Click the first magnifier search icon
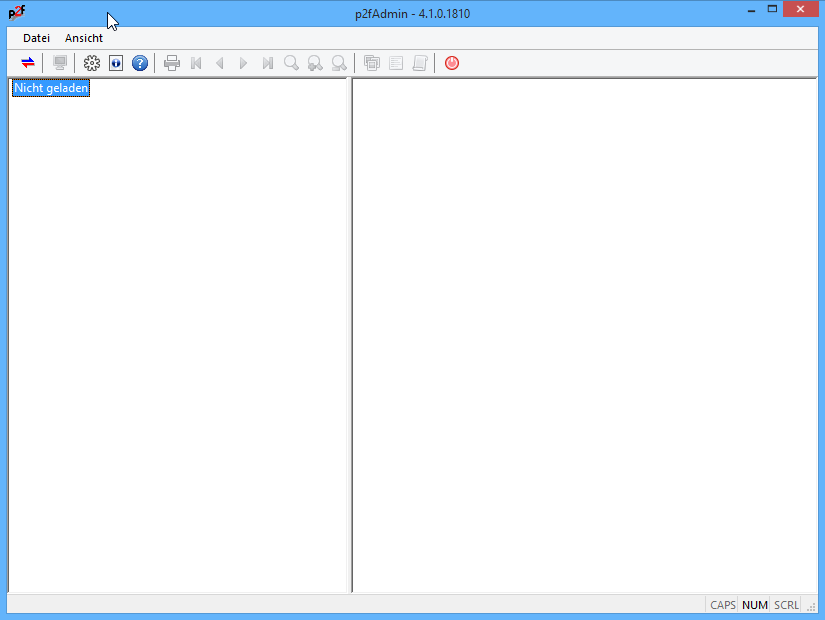 coord(291,63)
